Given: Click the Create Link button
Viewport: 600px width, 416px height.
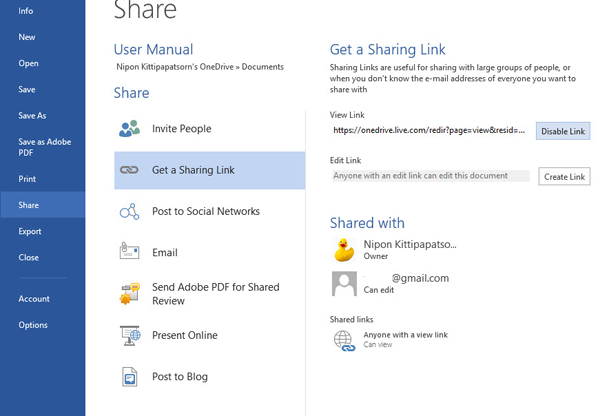Looking at the screenshot, I should 564,176.
